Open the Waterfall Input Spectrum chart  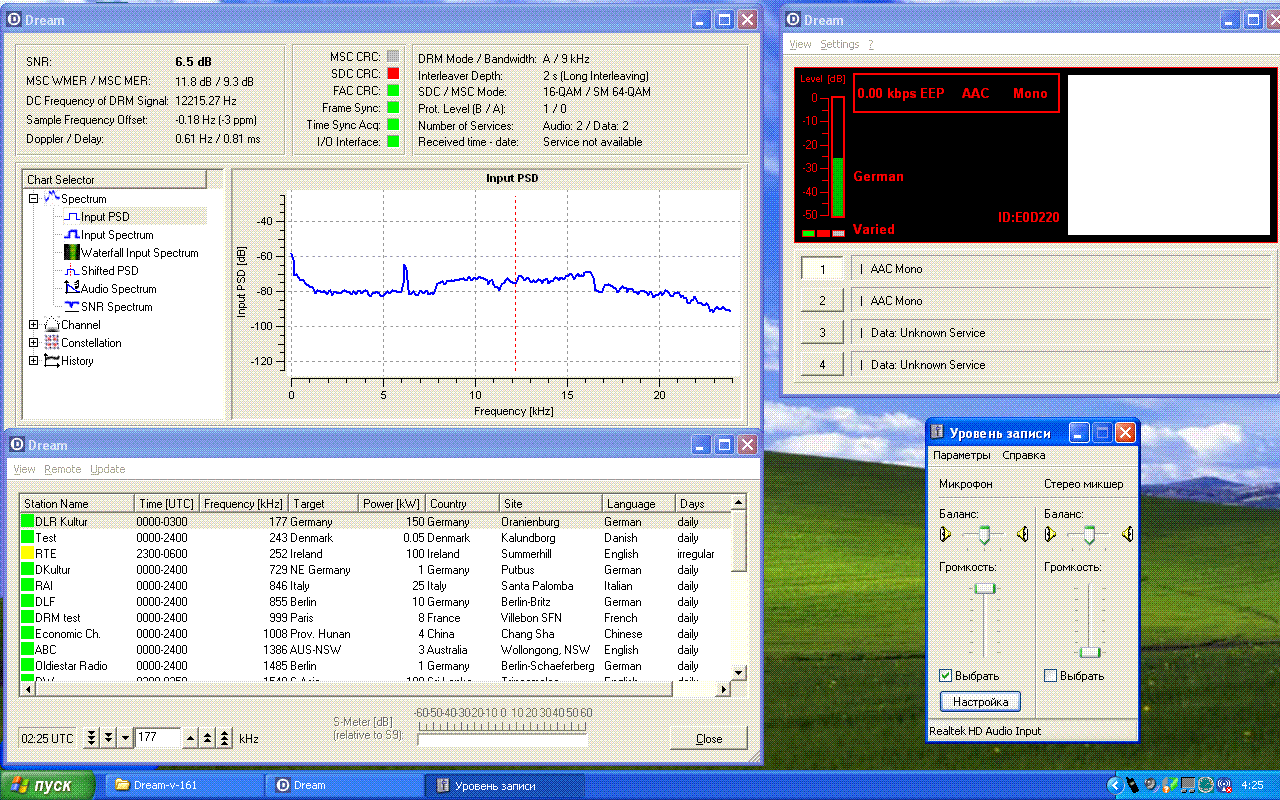pyautogui.click(x=139, y=253)
